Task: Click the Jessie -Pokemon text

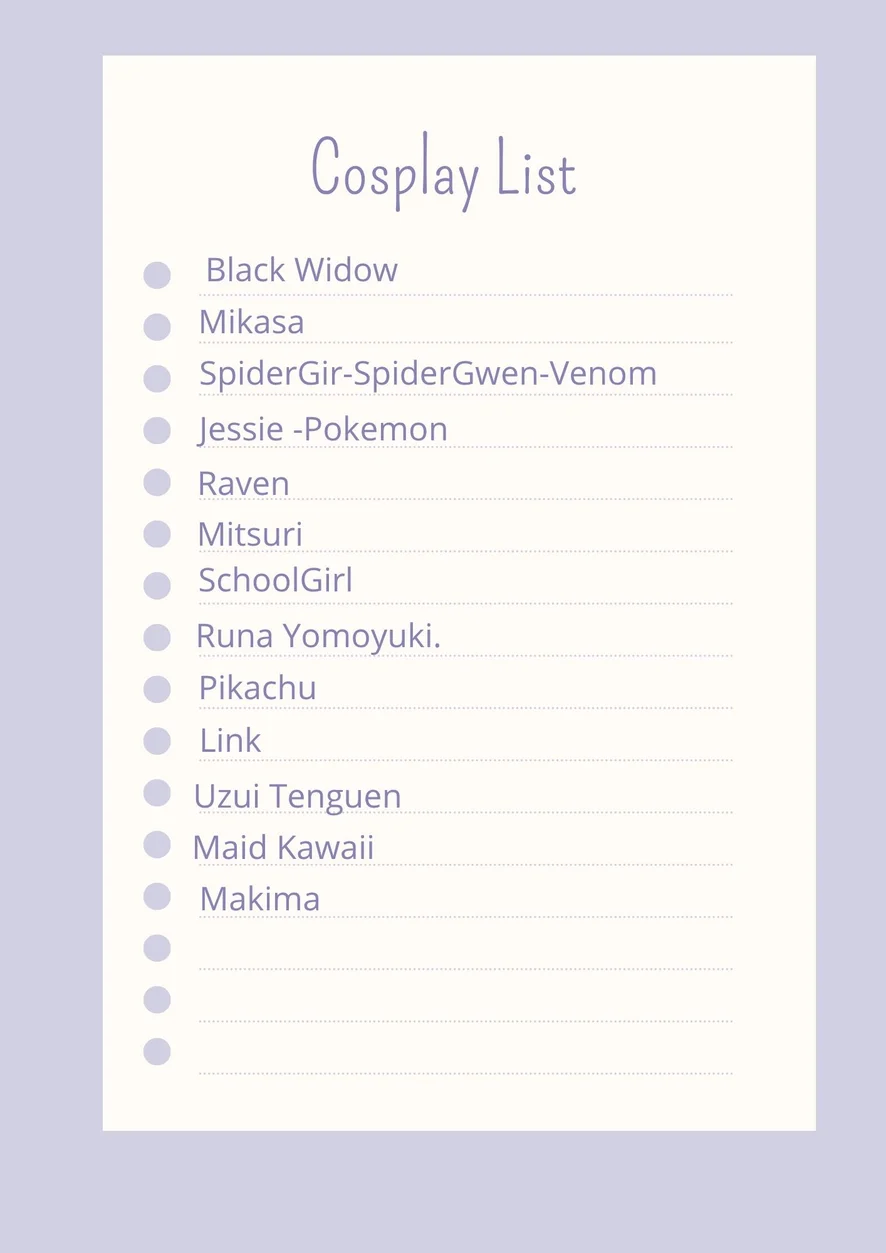Action: click(x=323, y=429)
